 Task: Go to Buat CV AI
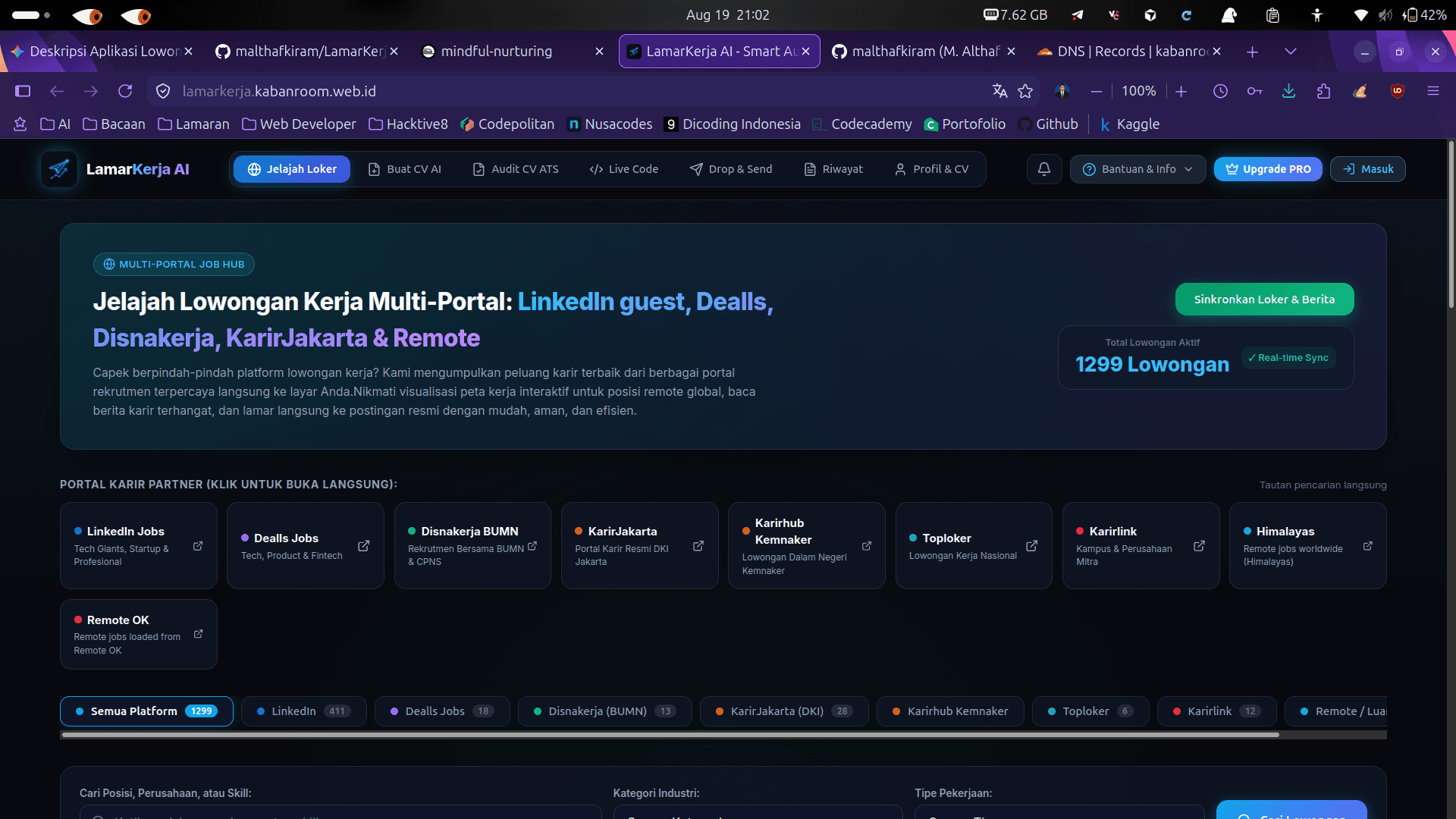coord(404,169)
